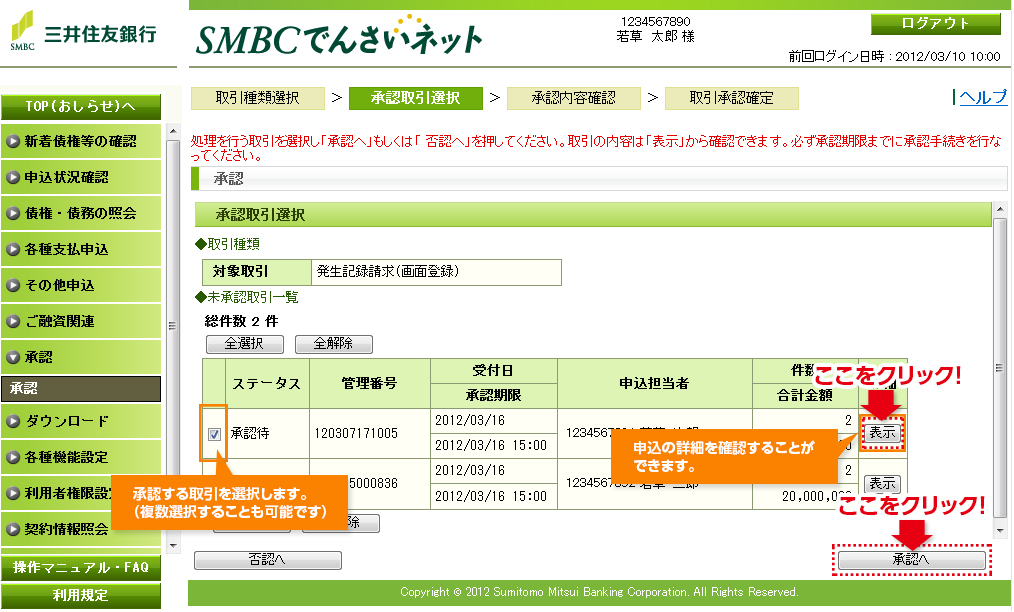This screenshot has width=1014, height=612.
Task: Click the 承認期限 column header
Action: [x=493, y=395]
